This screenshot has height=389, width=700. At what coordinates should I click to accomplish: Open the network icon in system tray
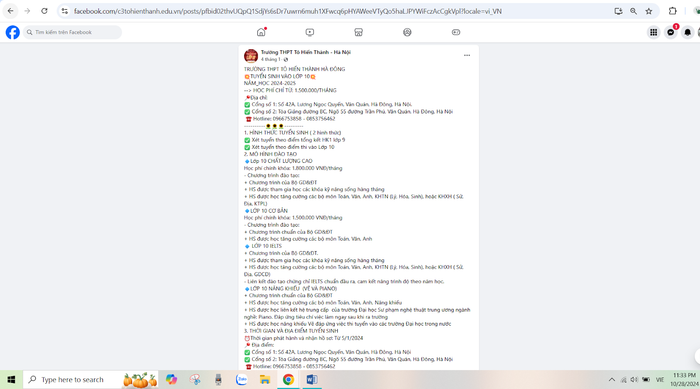623,380
